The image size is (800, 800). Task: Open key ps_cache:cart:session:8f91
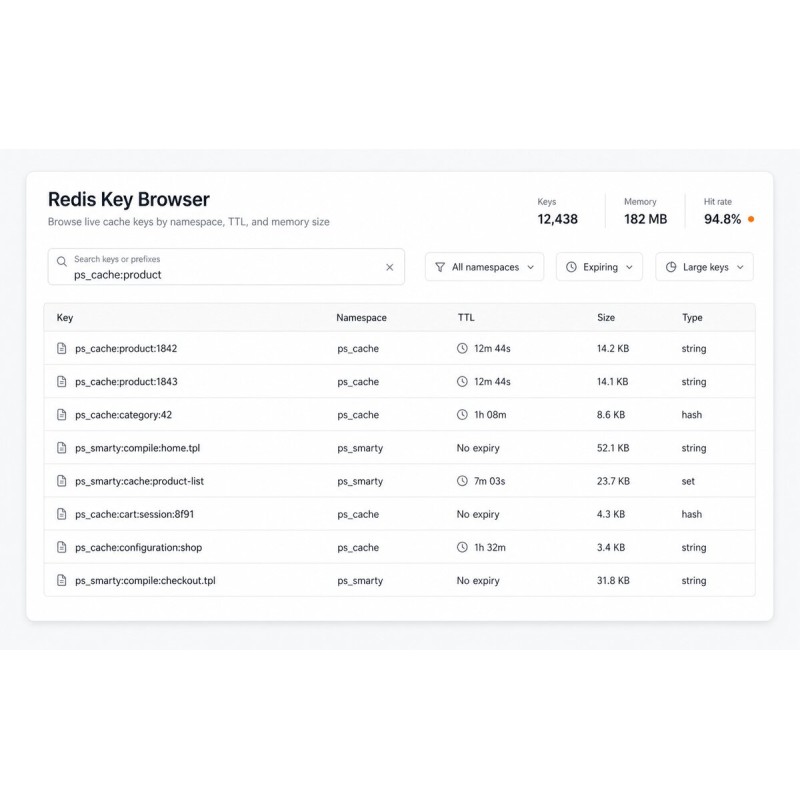point(135,514)
